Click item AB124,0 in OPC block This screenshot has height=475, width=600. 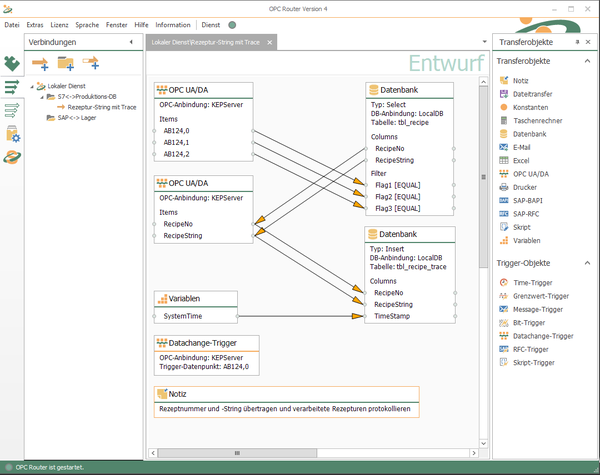(x=176, y=131)
